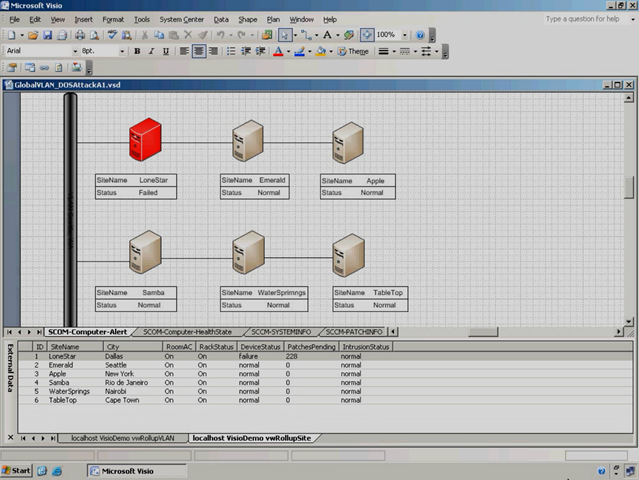Open the Arial font name dropdown
This screenshot has width=639, height=480.
click(x=74, y=51)
